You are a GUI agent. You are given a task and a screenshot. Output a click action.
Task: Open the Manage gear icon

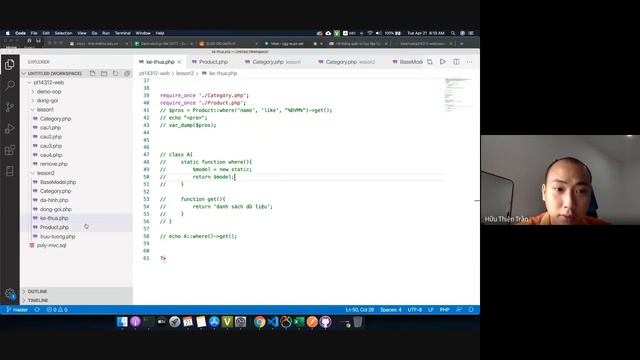point(10,293)
